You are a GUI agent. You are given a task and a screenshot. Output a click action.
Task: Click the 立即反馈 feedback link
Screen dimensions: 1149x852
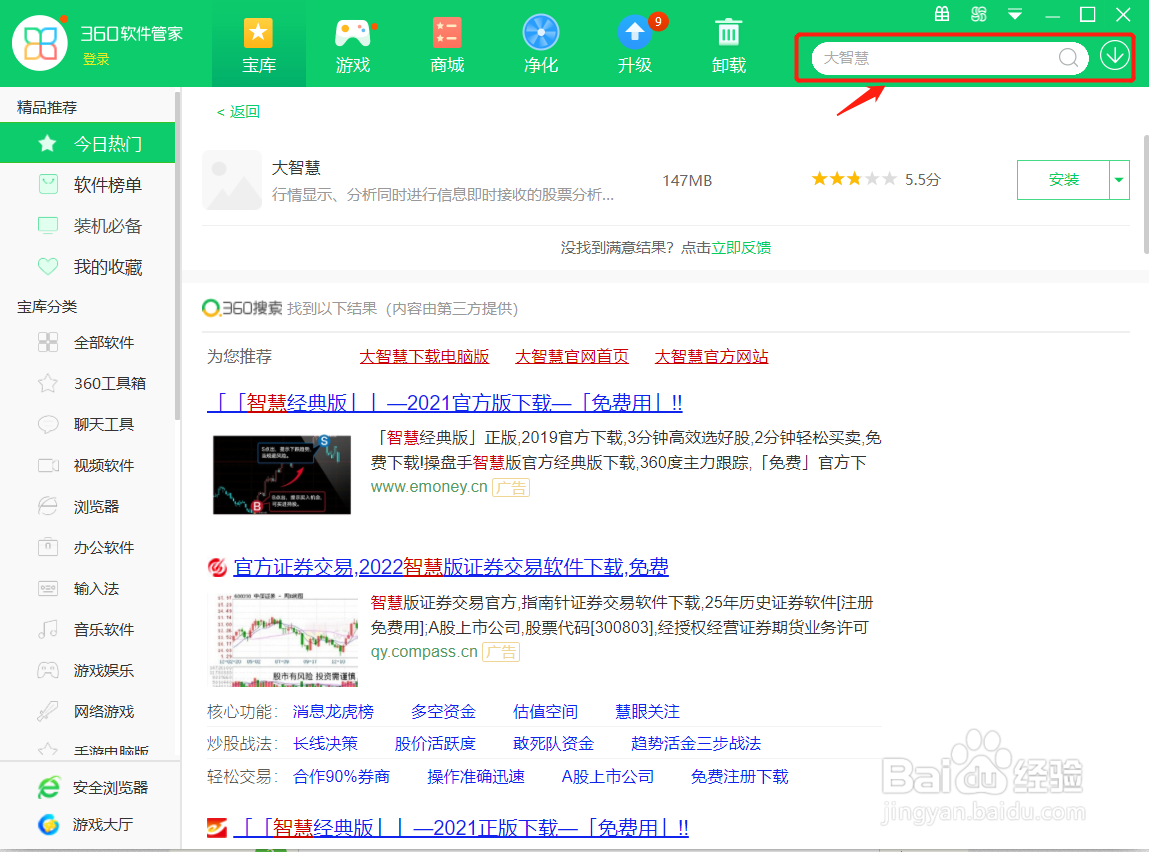(741, 248)
